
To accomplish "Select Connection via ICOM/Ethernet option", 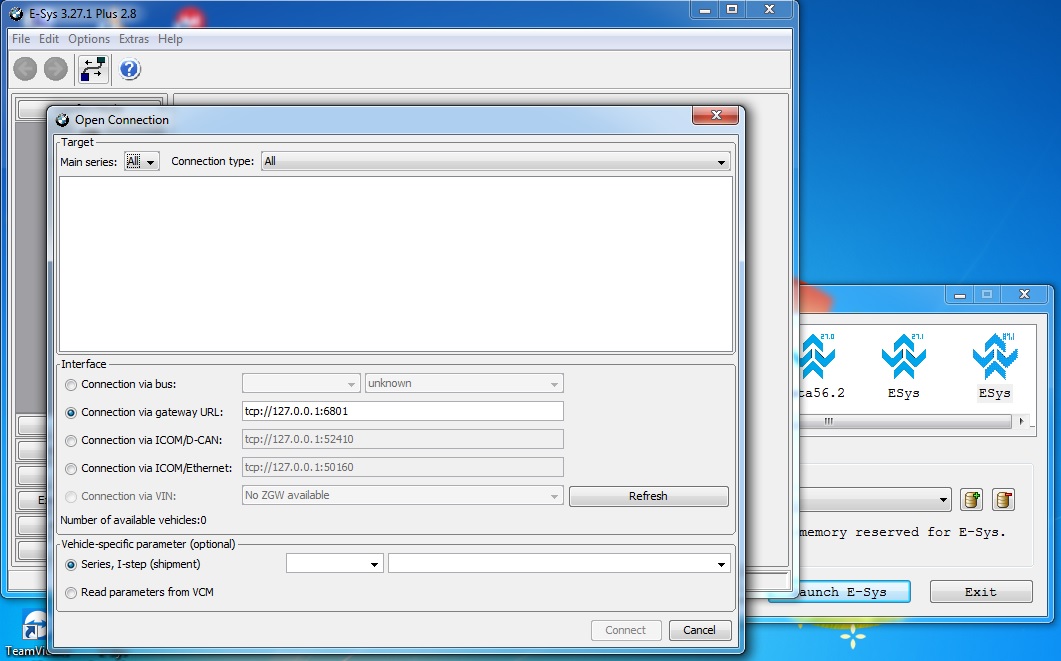I will [x=71, y=469].
